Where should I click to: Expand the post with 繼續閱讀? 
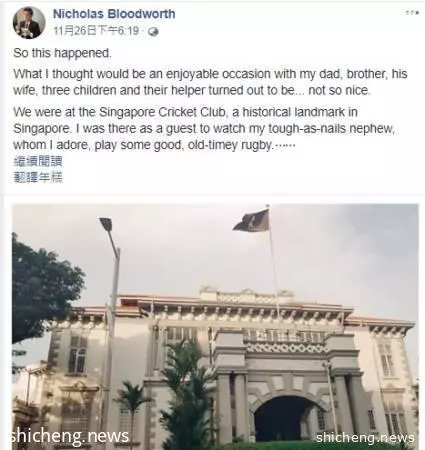pos(38,161)
